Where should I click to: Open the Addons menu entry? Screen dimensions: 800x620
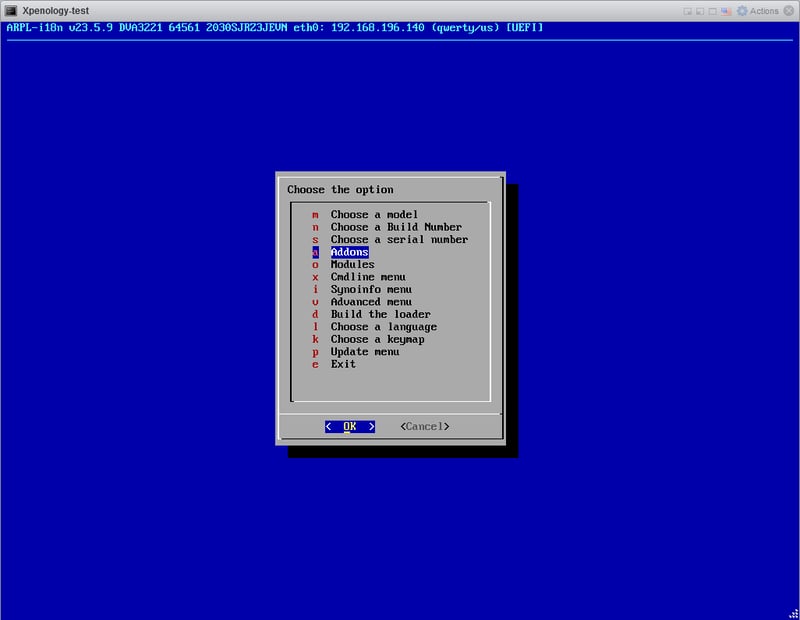pyautogui.click(x=349, y=252)
